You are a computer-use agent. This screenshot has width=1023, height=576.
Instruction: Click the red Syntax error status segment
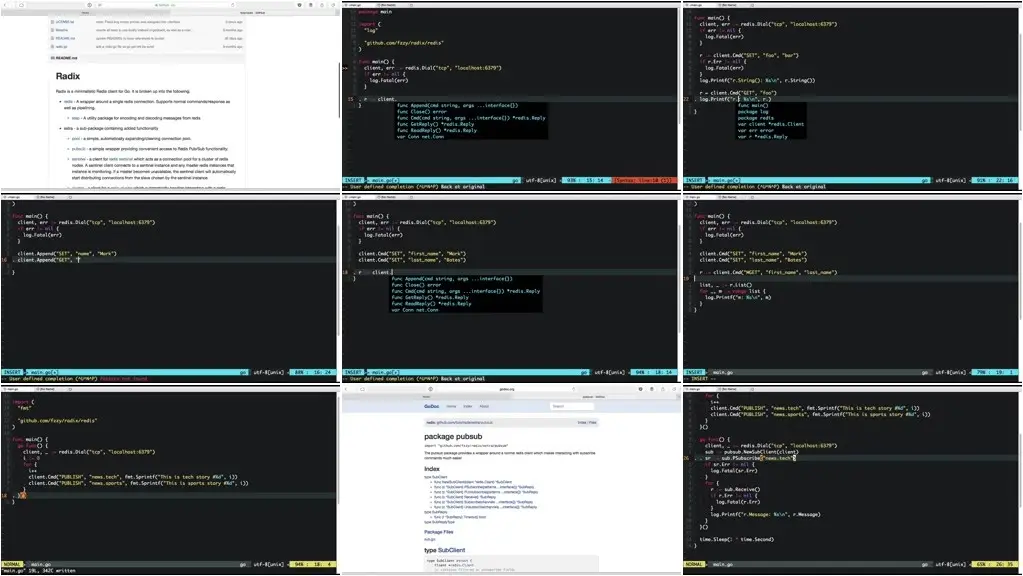tap(643, 180)
